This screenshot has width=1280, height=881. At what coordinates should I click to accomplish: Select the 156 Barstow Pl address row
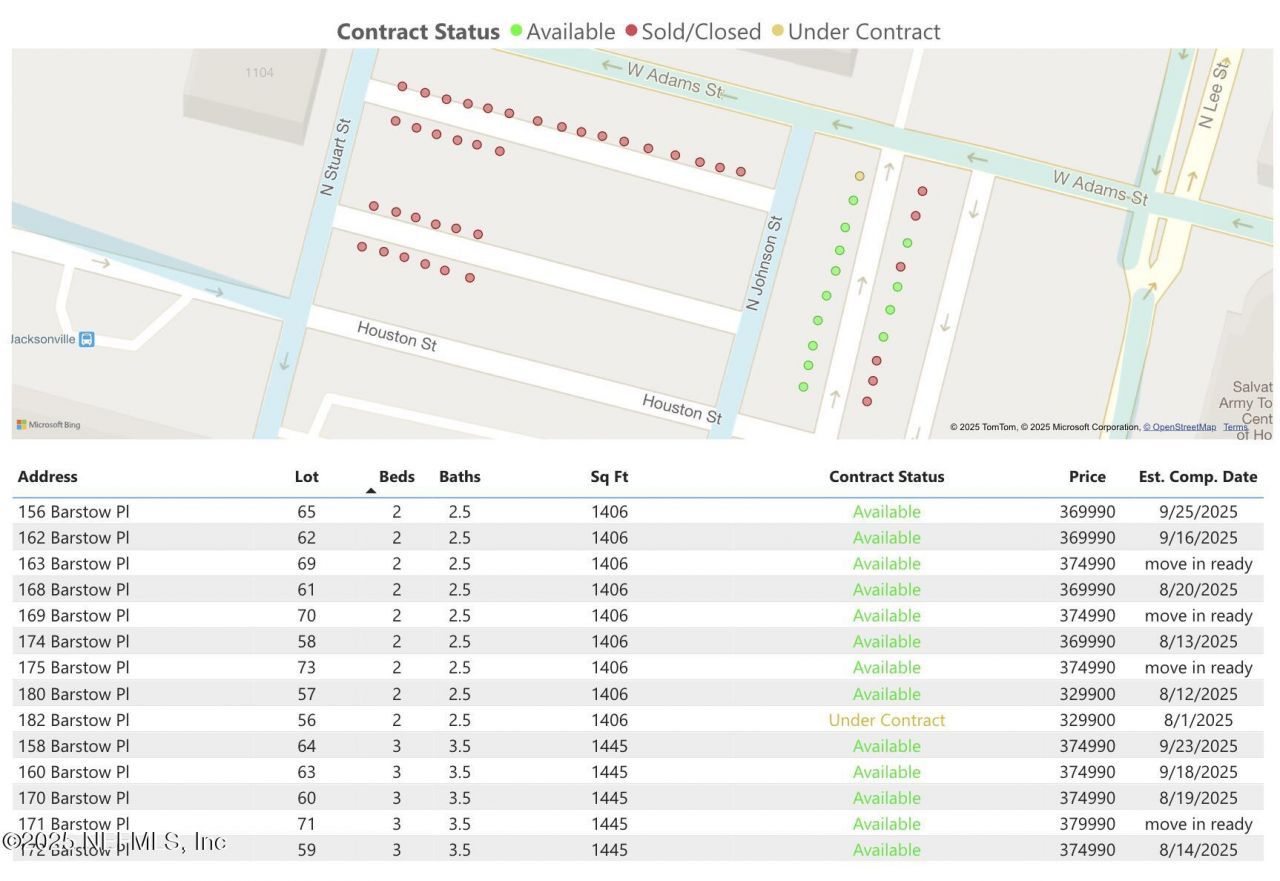74,512
